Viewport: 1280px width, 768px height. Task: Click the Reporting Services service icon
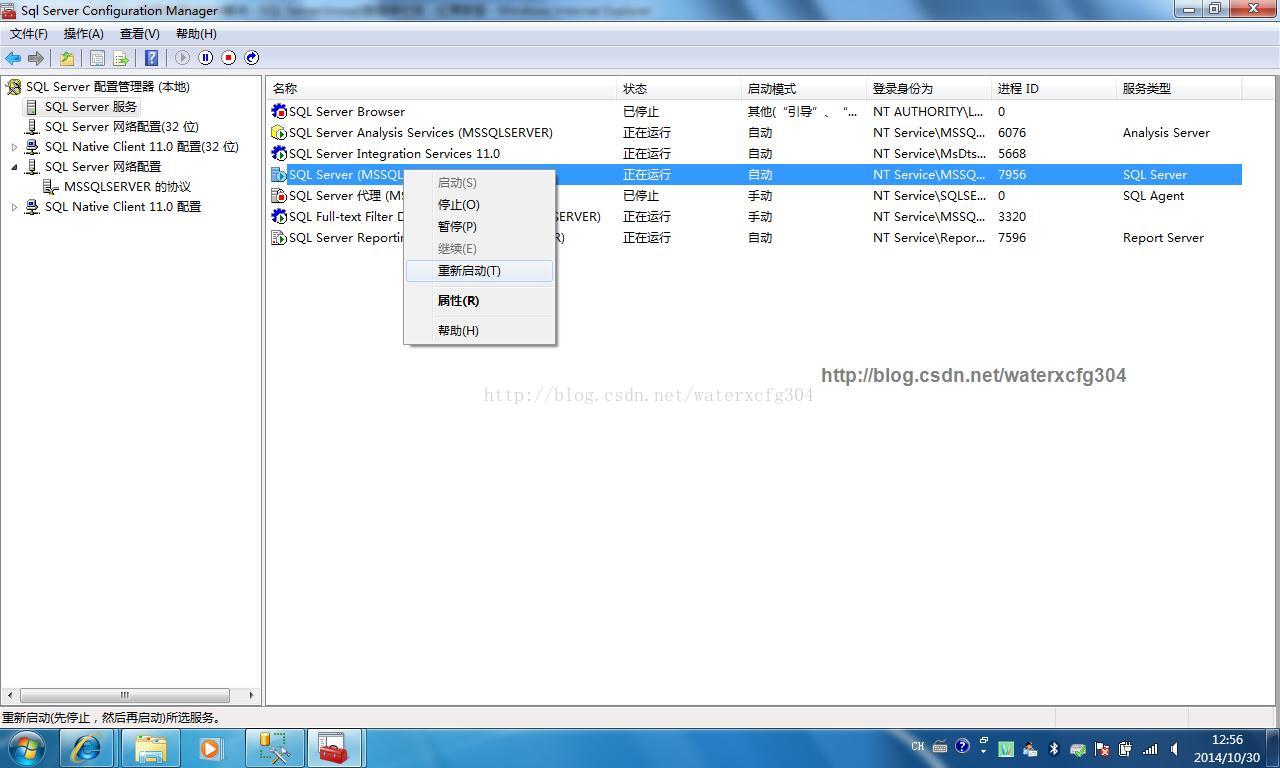(x=279, y=238)
